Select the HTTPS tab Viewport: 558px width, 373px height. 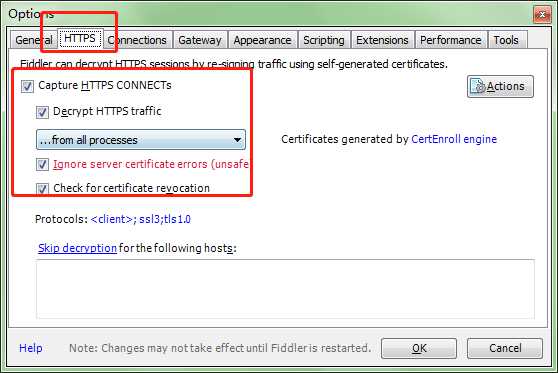point(80,38)
